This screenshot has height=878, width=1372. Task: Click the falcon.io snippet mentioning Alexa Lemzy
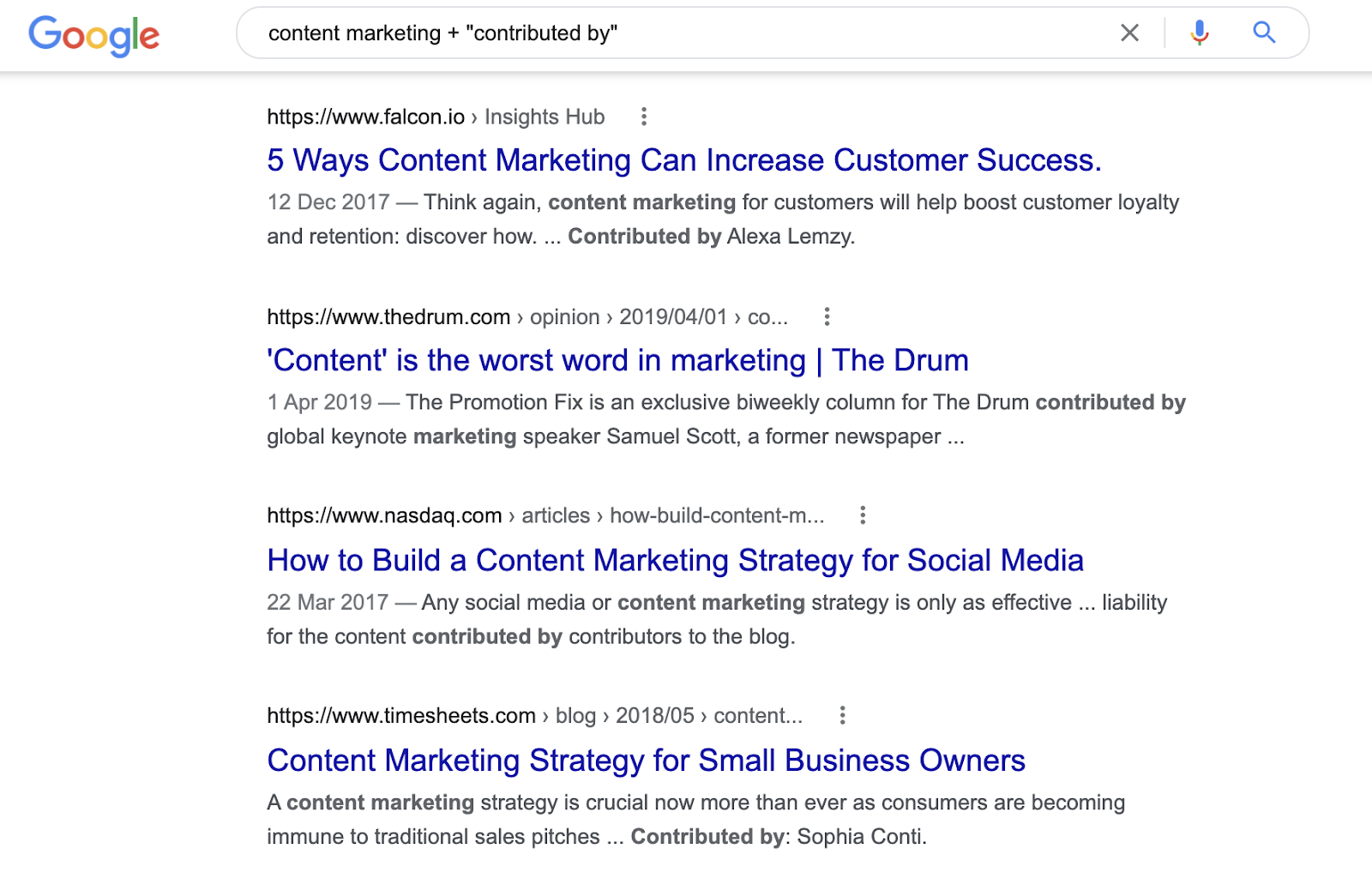pyautogui.click(x=723, y=219)
